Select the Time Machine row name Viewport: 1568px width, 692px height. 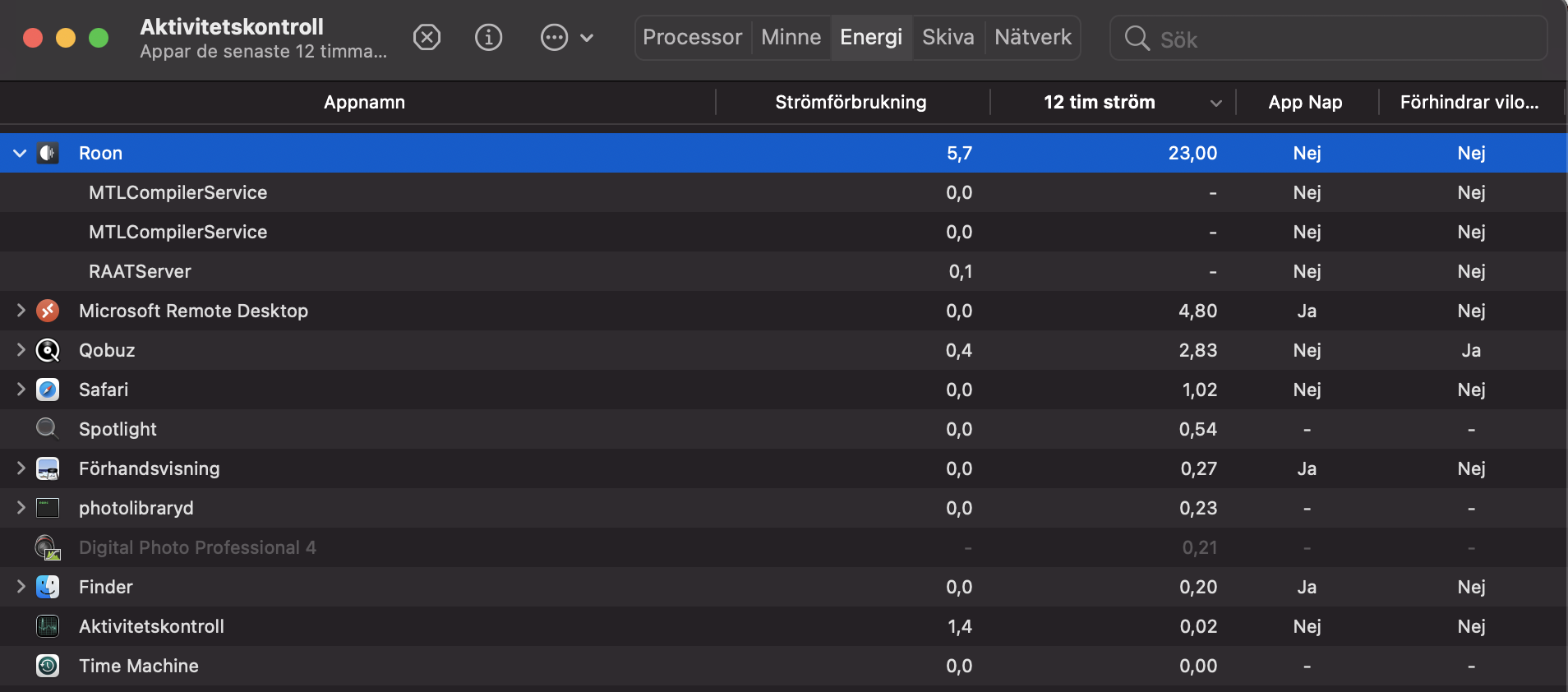click(x=138, y=666)
